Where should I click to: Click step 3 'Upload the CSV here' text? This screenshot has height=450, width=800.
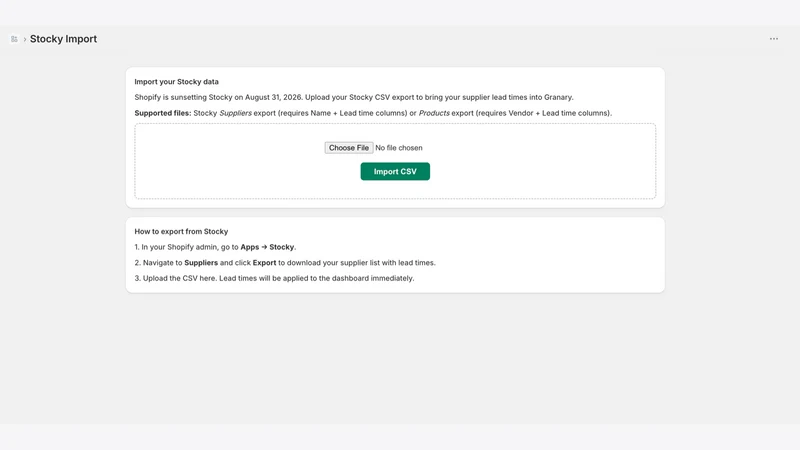pos(179,278)
